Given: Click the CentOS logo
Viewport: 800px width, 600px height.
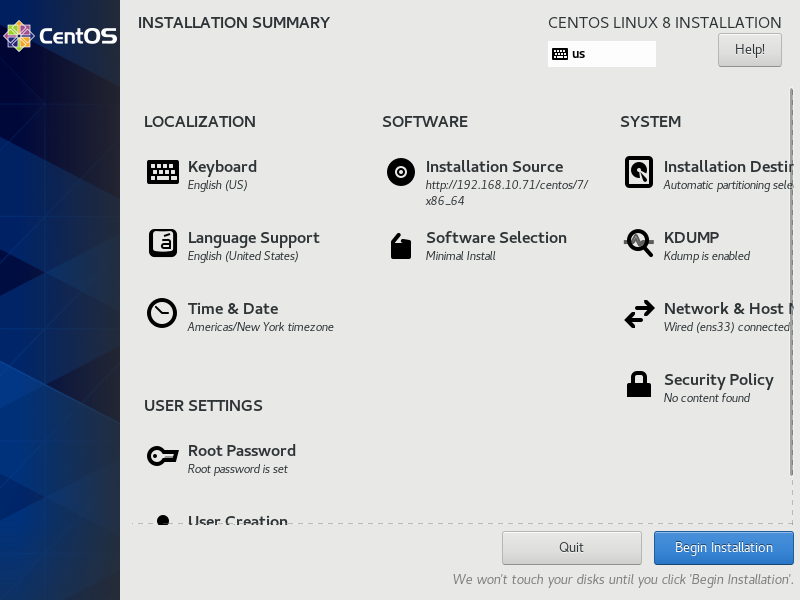Looking at the screenshot, I should pyautogui.click(x=60, y=36).
